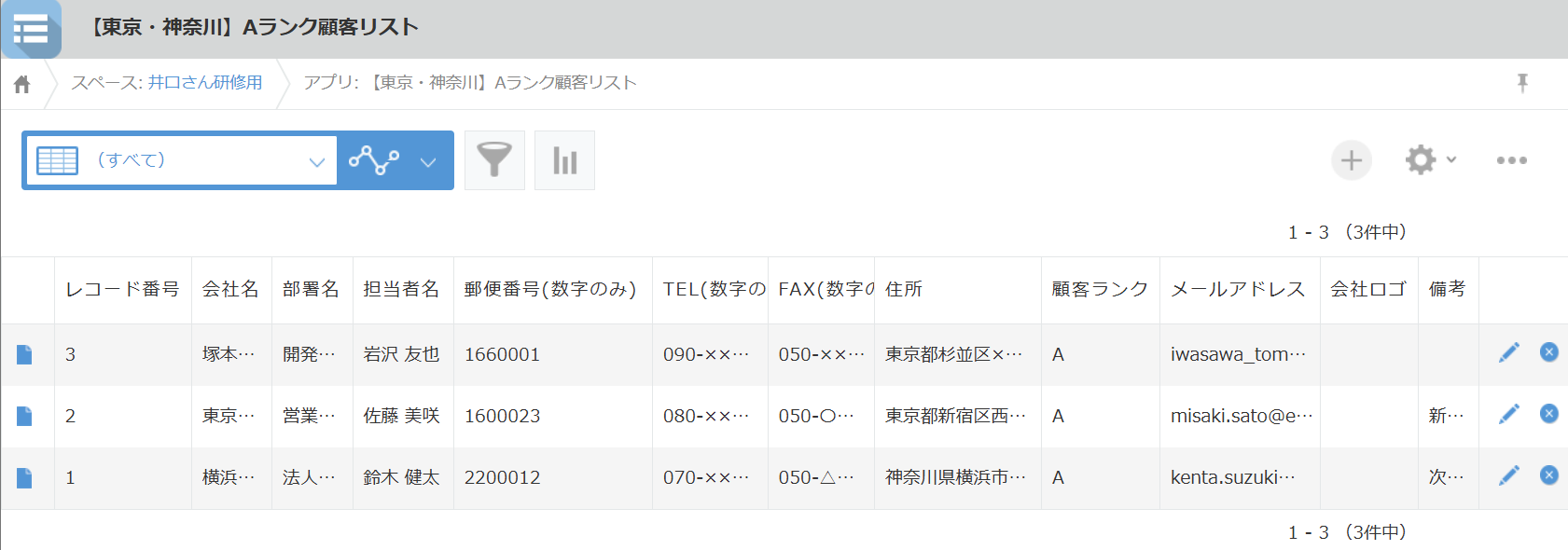
Task: Select the 岩沢 友也 cell
Action: coord(402,354)
